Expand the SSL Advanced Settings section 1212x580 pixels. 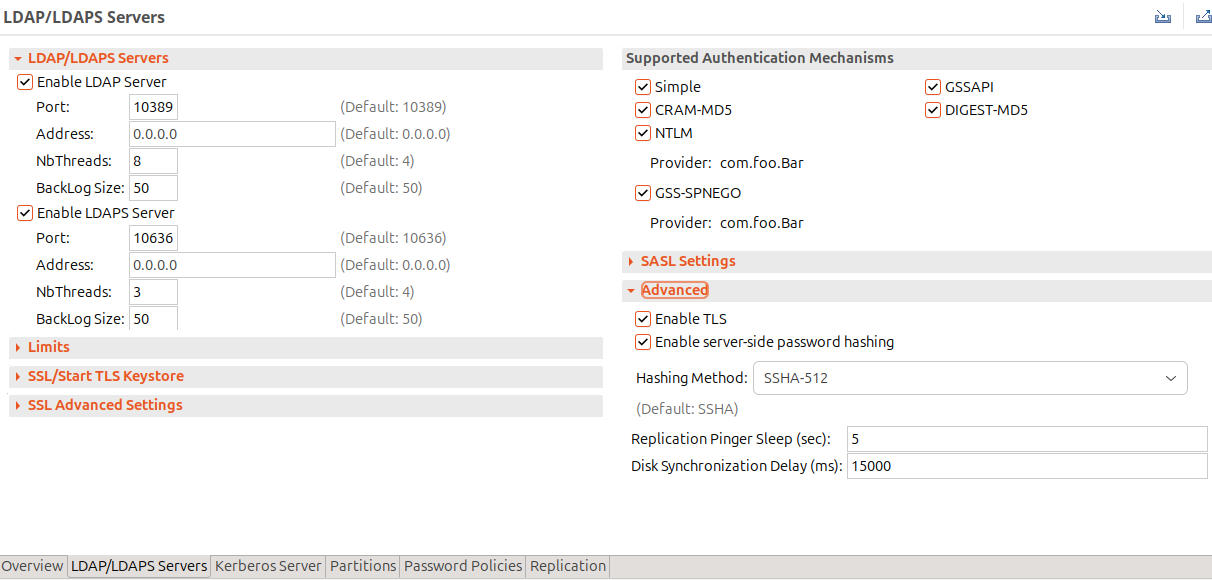104,405
